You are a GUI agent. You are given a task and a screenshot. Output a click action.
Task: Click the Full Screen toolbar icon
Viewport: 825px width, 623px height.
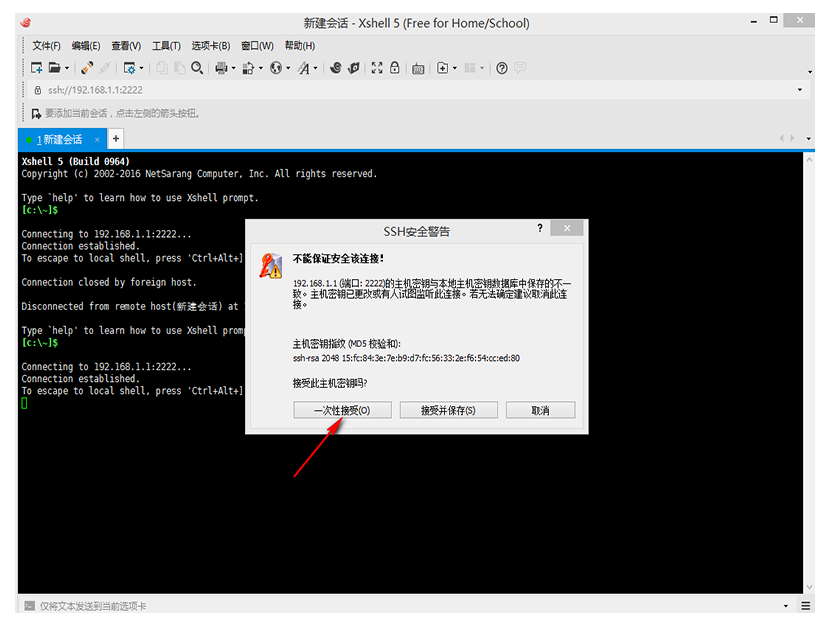377,68
